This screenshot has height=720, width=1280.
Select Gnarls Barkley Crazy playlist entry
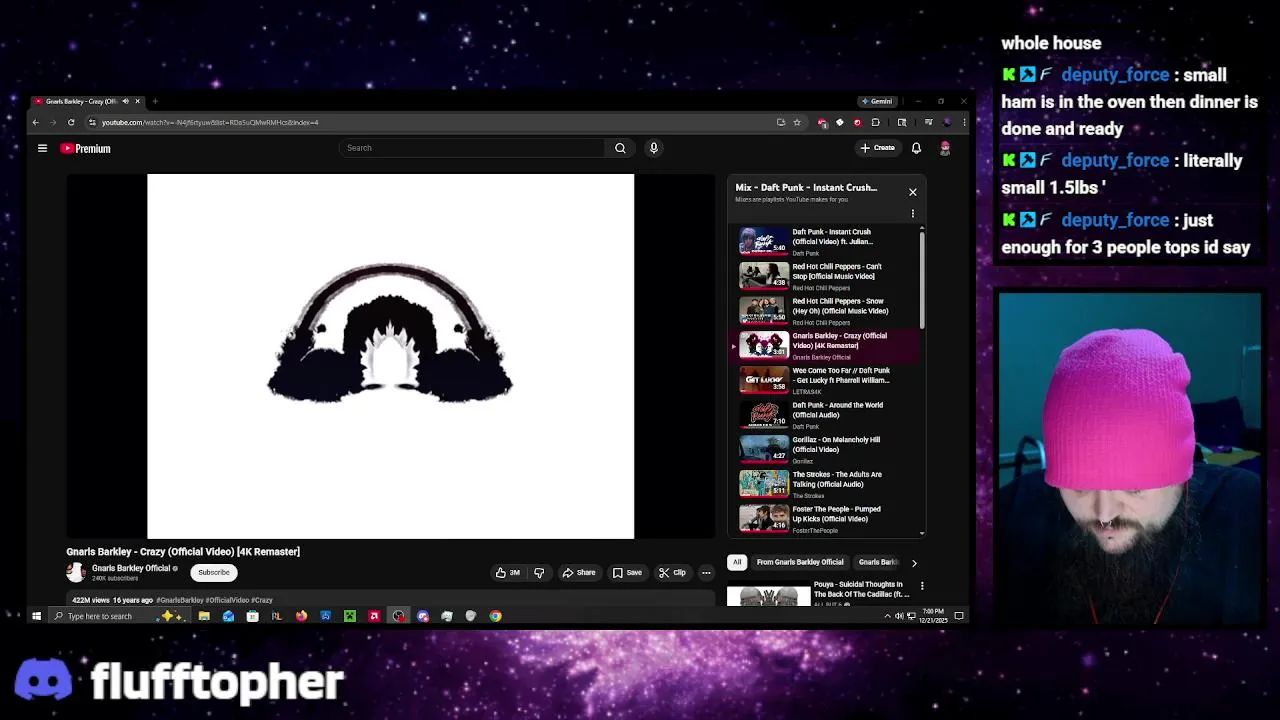pos(826,345)
